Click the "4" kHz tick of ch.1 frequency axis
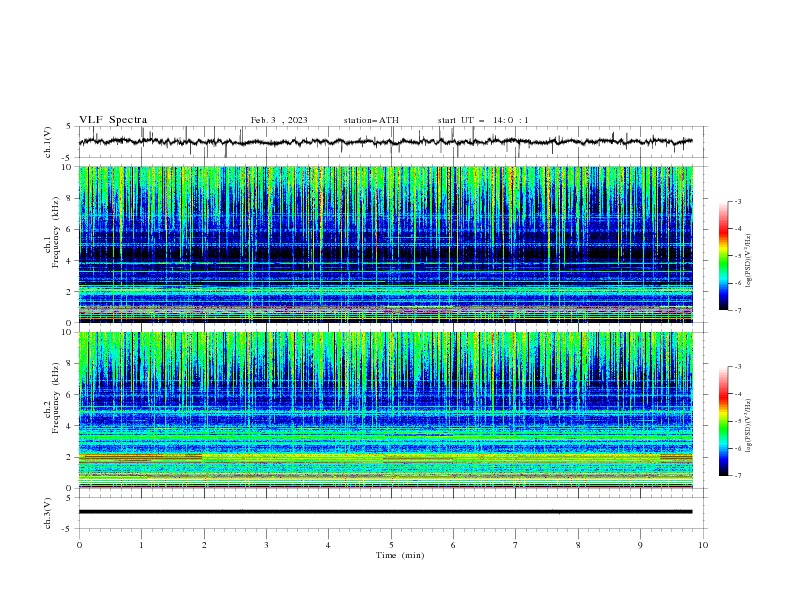This screenshot has height=612, width=792. pos(69,261)
